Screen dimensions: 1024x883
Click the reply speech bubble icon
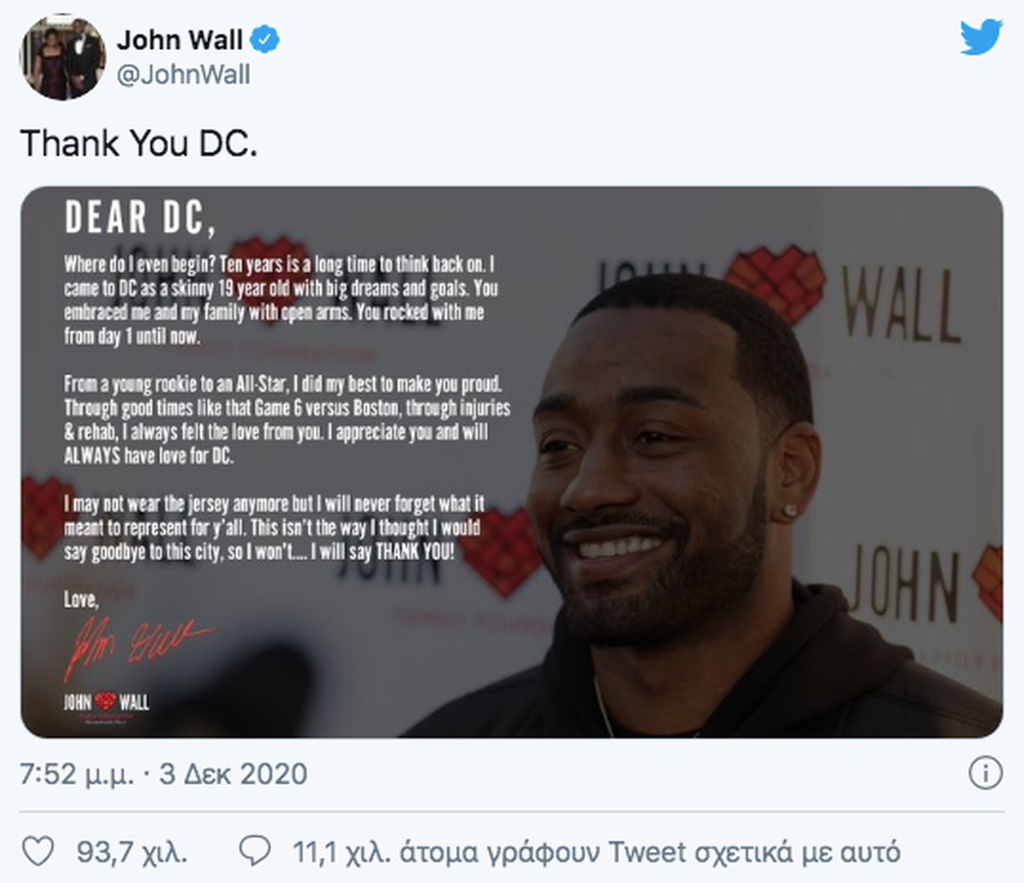pos(255,852)
